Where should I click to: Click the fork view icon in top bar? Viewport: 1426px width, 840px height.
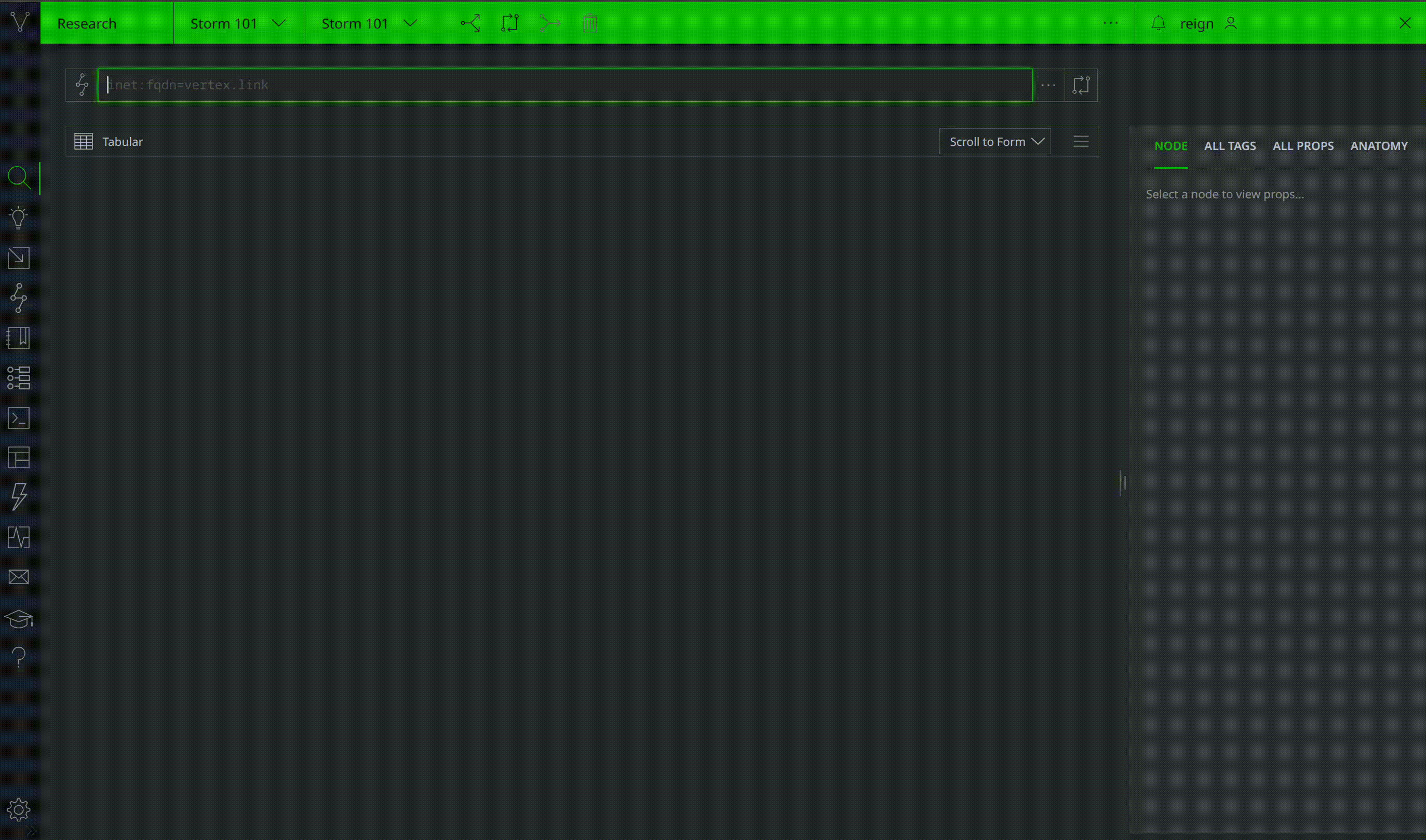coord(470,23)
